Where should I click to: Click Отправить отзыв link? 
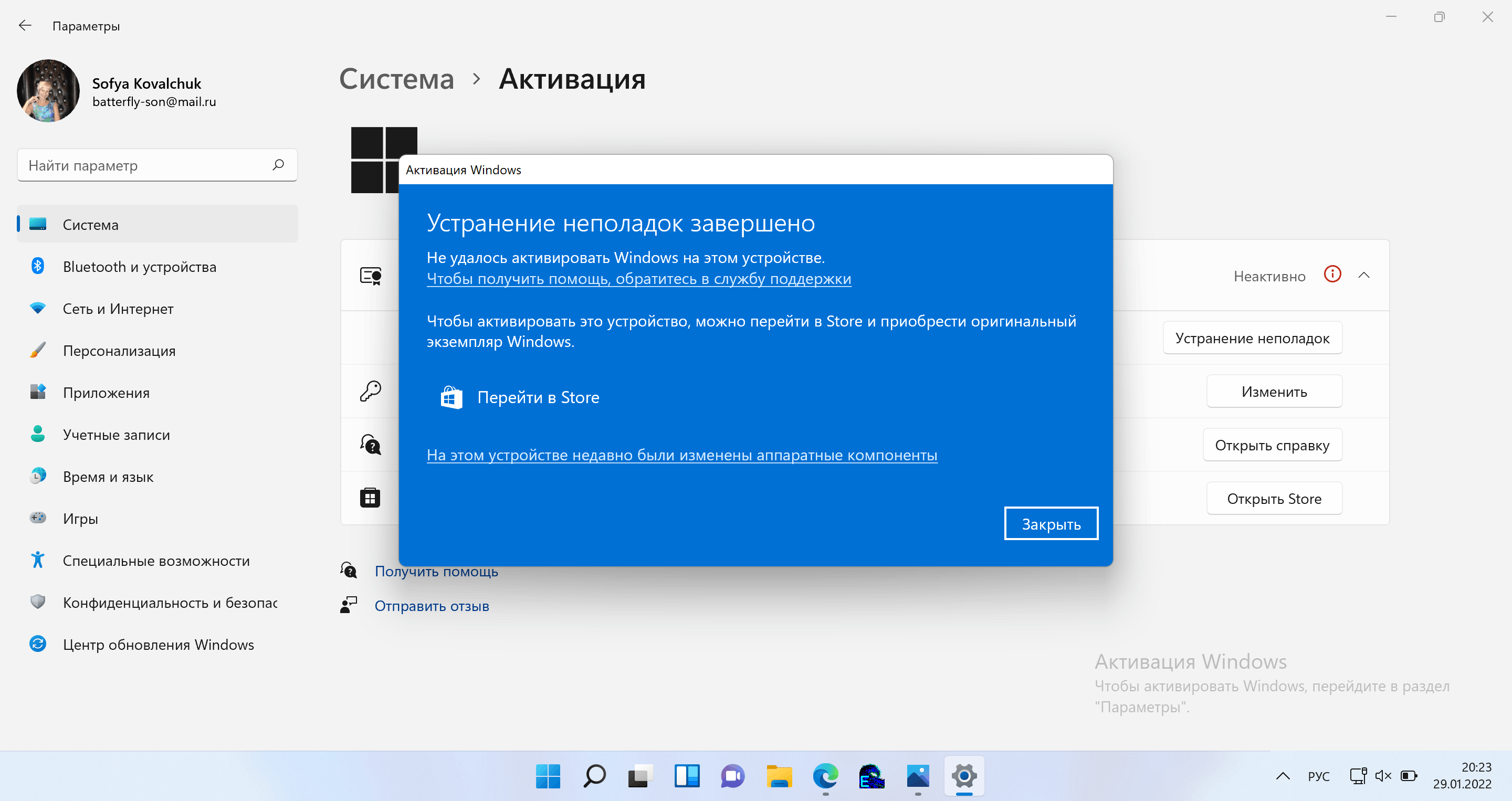click(x=432, y=606)
